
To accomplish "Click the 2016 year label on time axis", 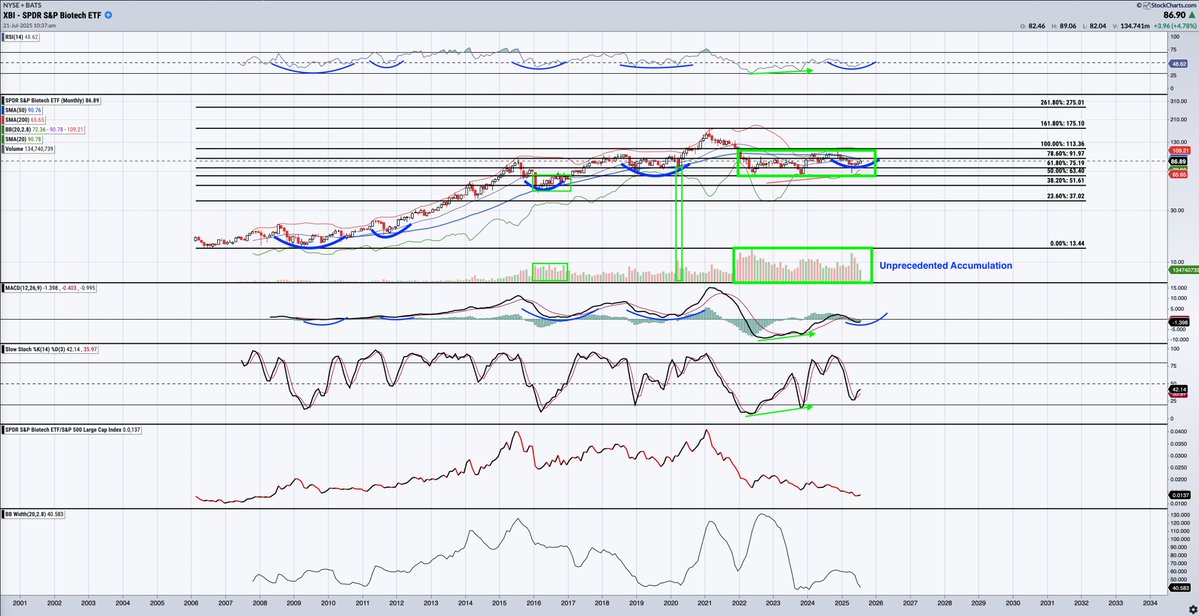I will 534,604.
